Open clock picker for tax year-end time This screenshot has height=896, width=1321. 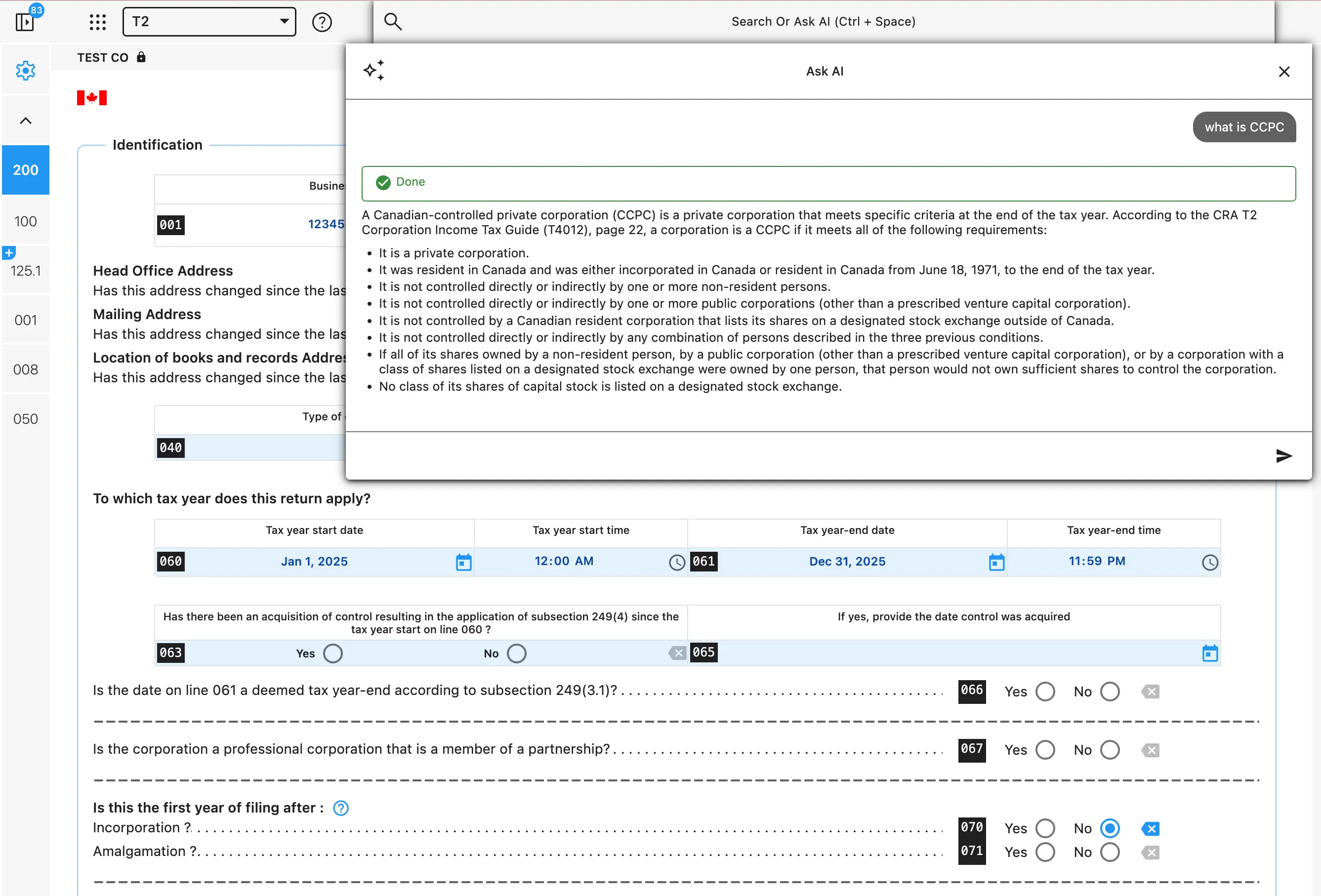tap(1210, 563)
